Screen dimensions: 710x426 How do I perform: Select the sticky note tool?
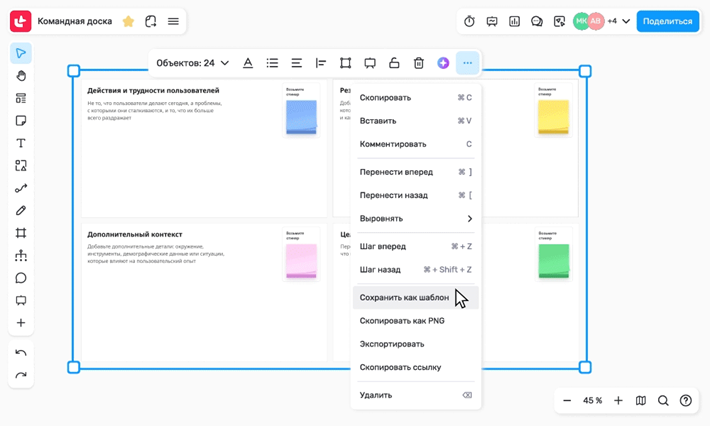21,120
